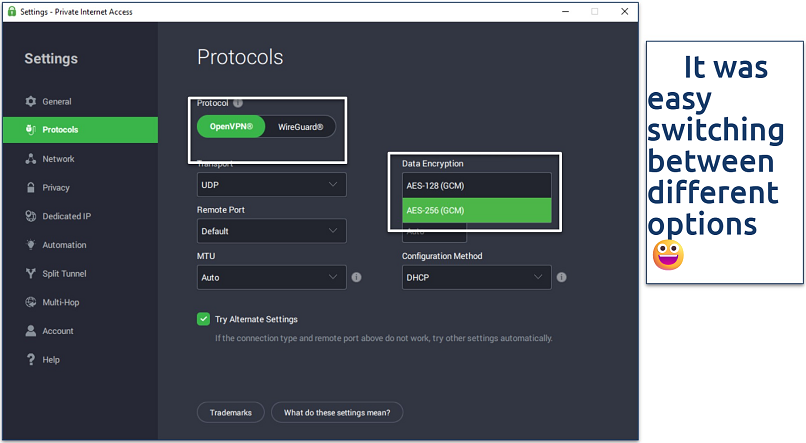Click the Configuration Method label

pos(442,256)
